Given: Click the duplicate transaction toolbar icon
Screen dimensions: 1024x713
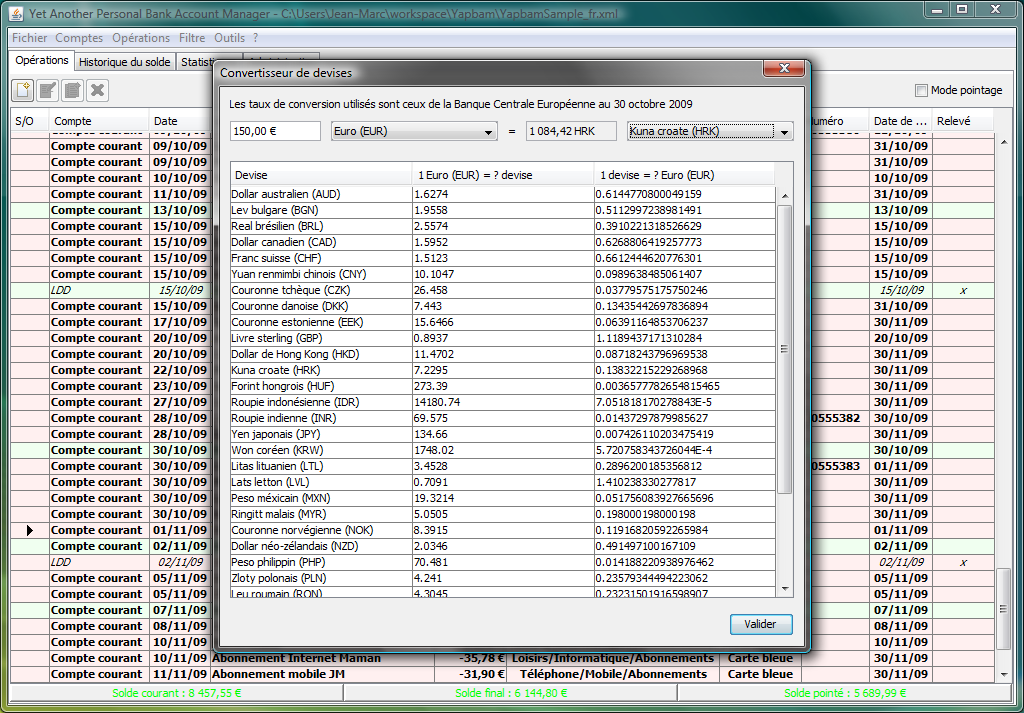Looking at the screenshot, I should tap(72, 90).
